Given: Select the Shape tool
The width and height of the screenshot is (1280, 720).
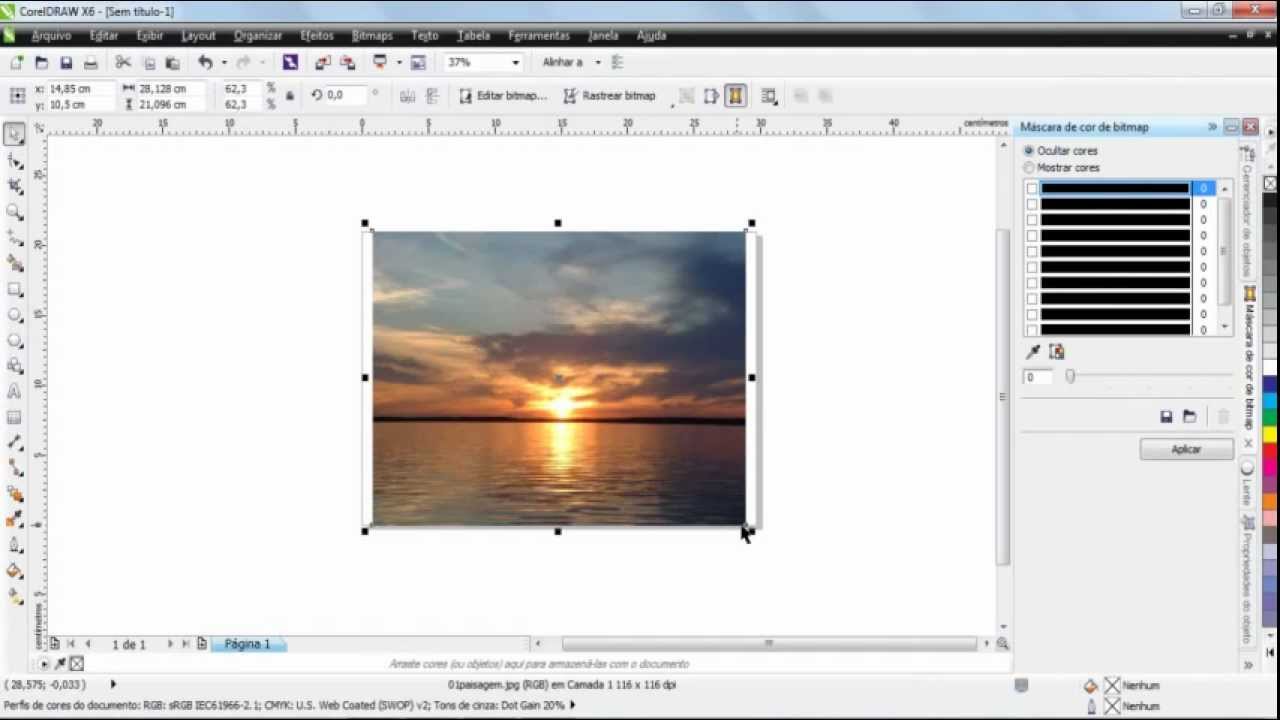Looking at the screenshot, I should click(x=14, y=160).
